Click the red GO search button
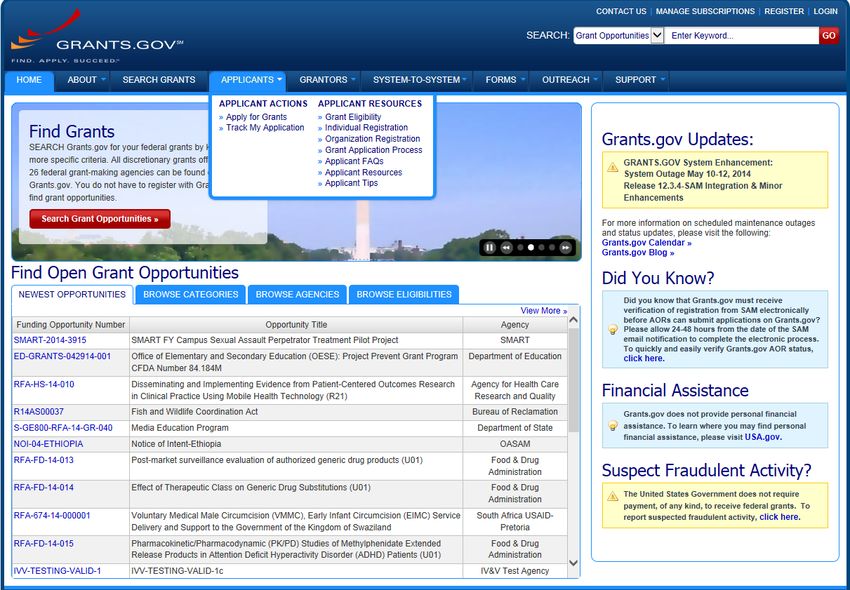The width and height of the screenshot is (850, 590). pyautogui.click(x=828, y=35)
